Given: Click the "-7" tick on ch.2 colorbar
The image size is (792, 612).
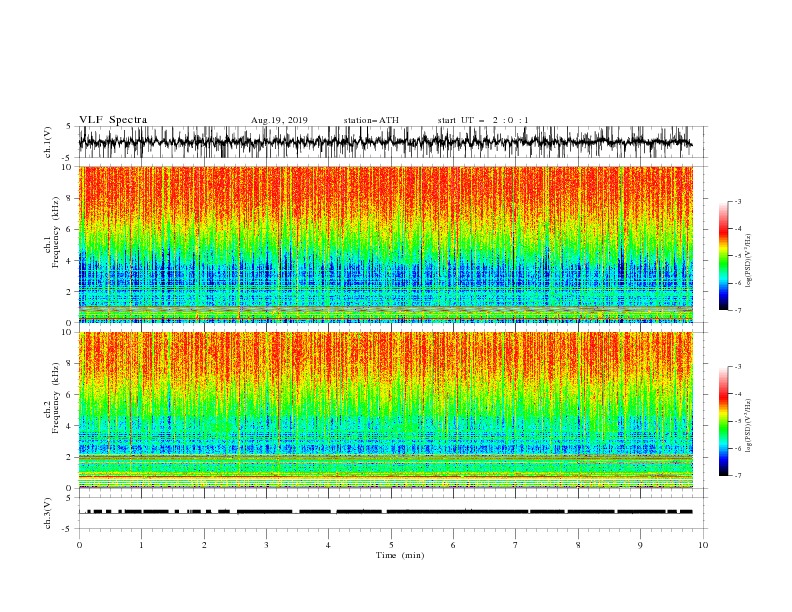Looking at the screenshot, I should pyautogui.click(x=737, y=475).
